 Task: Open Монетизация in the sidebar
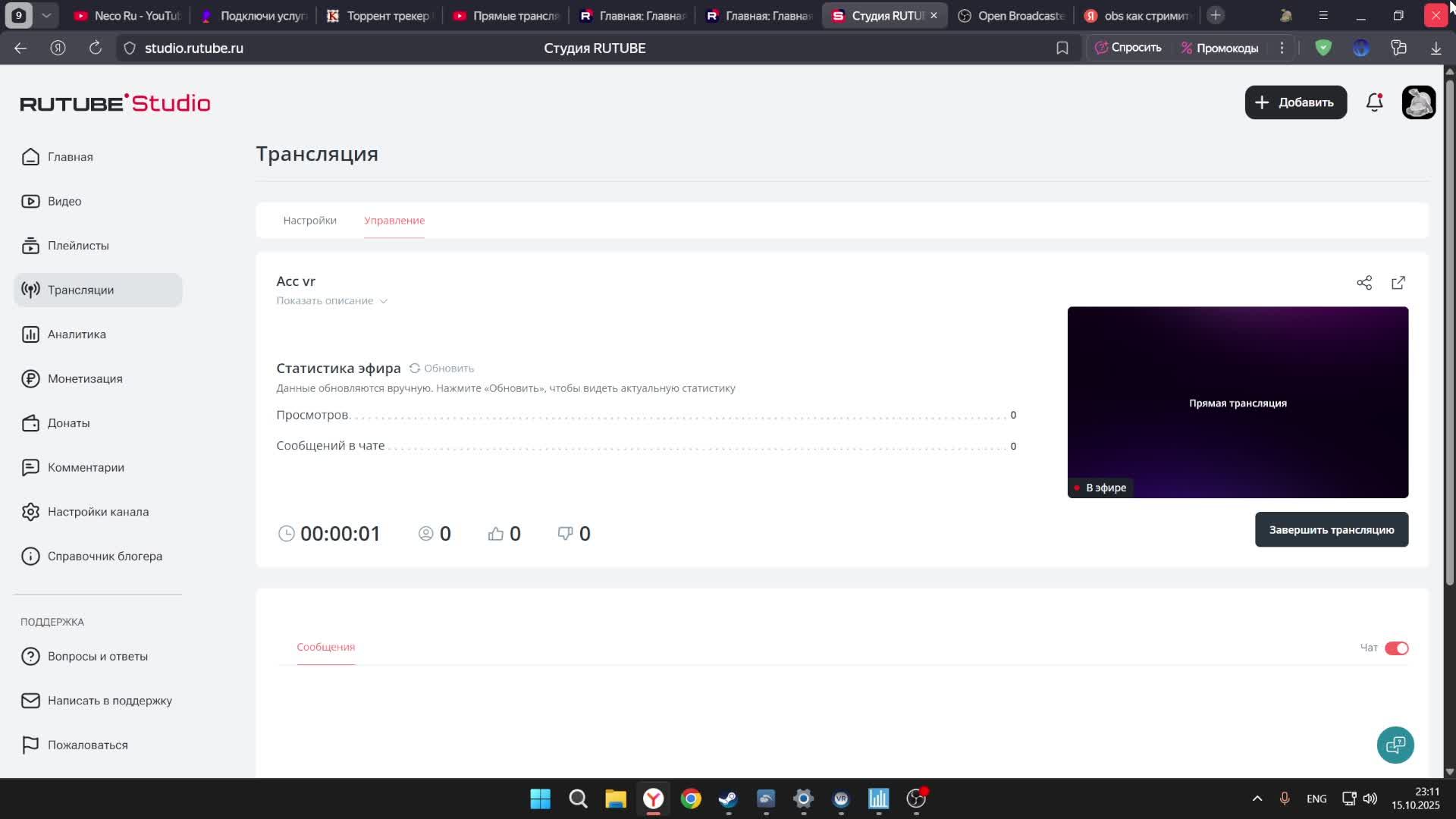click(84, 378)
